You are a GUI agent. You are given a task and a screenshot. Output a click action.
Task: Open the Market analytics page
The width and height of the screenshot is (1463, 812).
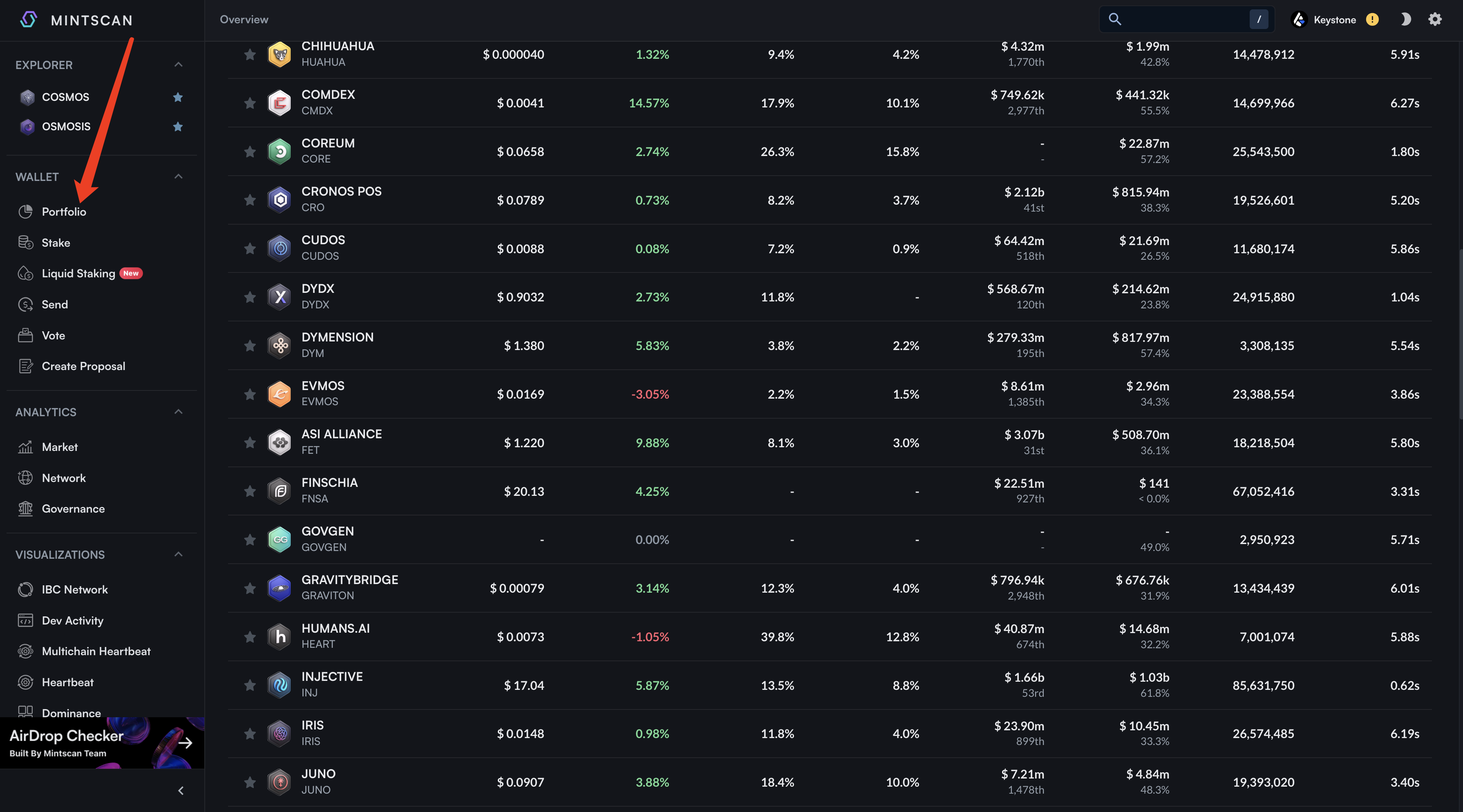[60, 447]
